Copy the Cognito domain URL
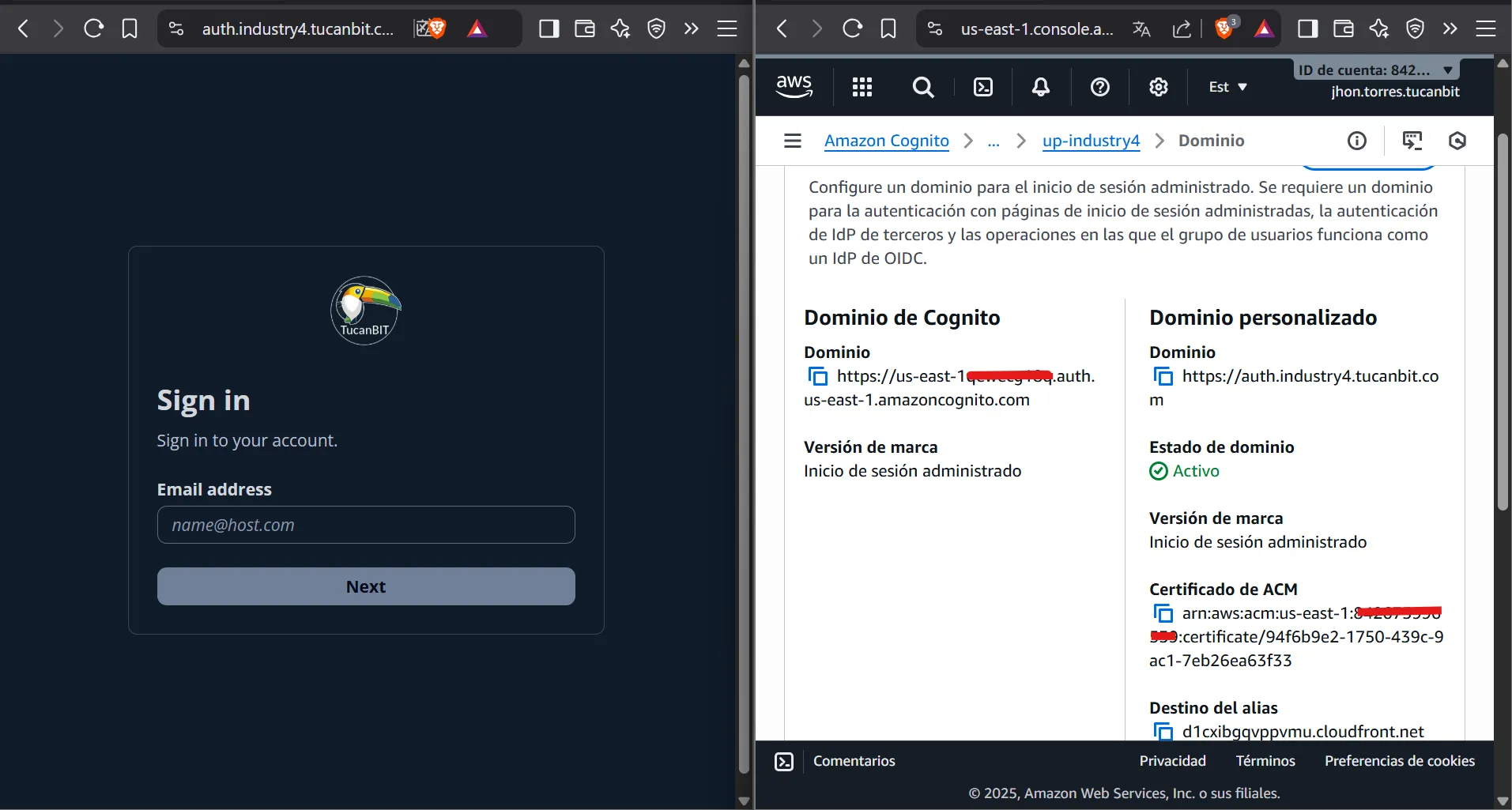The image size is (1512, 810). (x=817, y=376)
